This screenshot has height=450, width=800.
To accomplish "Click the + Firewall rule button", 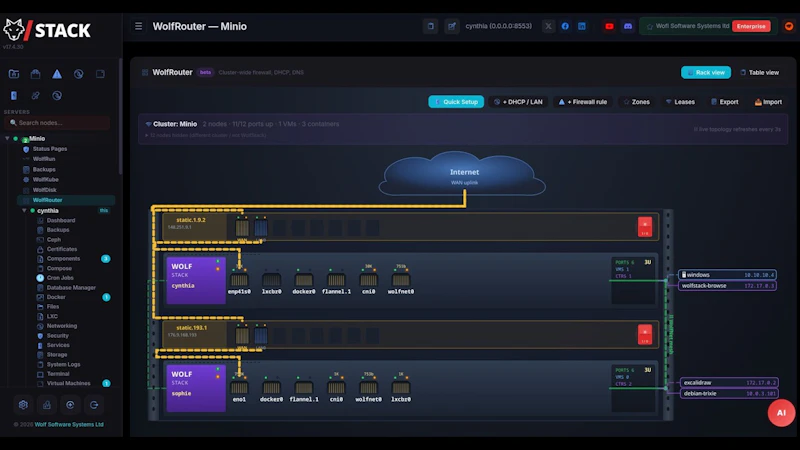I will pos(583,102).
